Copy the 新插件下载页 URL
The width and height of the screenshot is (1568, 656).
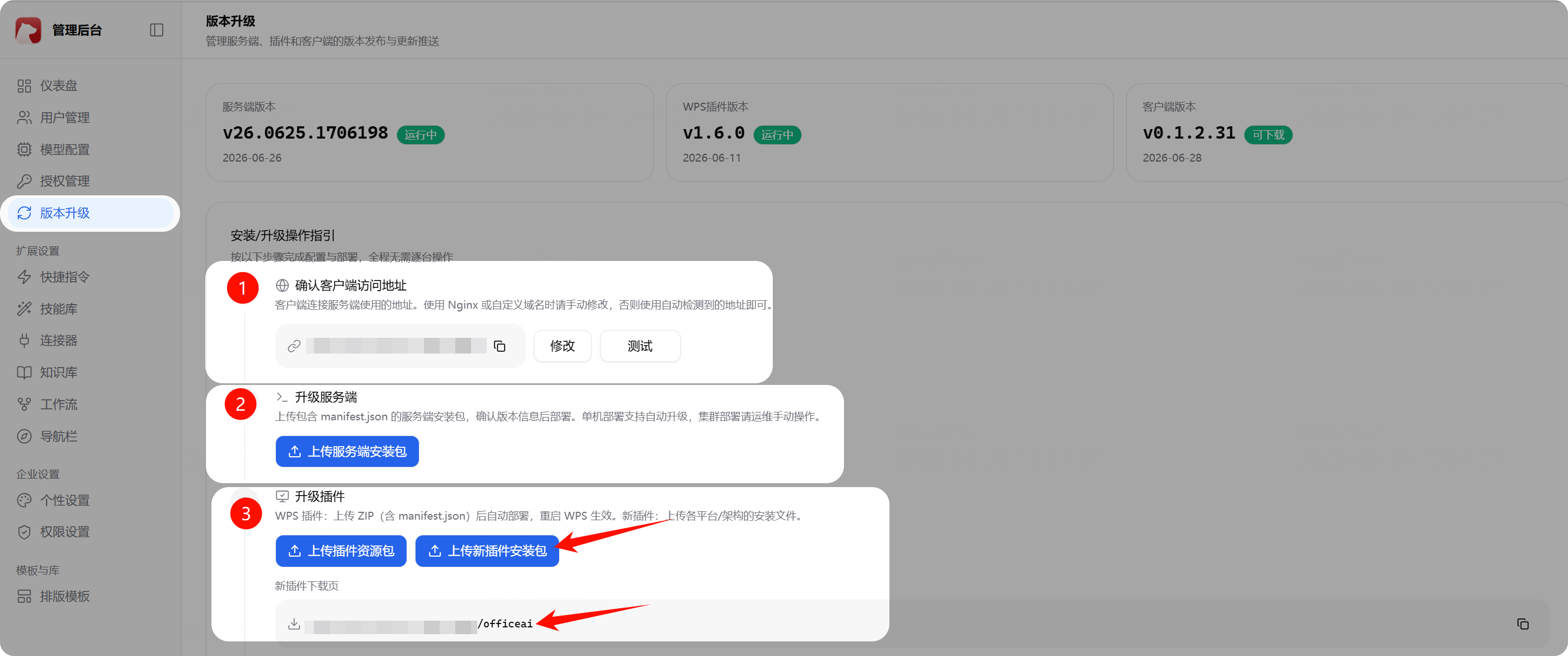[1523, 623]
